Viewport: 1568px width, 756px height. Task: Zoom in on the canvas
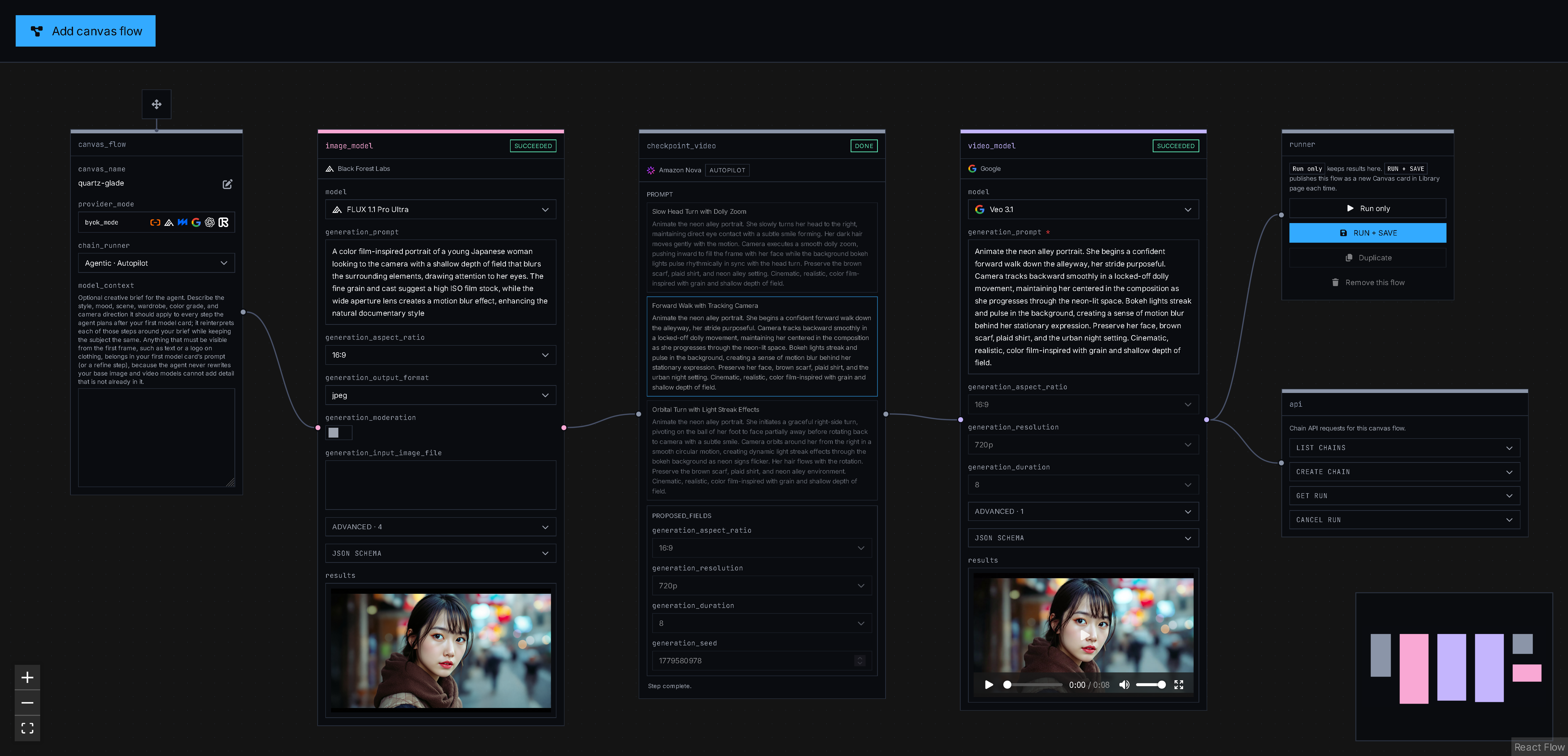click(27, 677)
